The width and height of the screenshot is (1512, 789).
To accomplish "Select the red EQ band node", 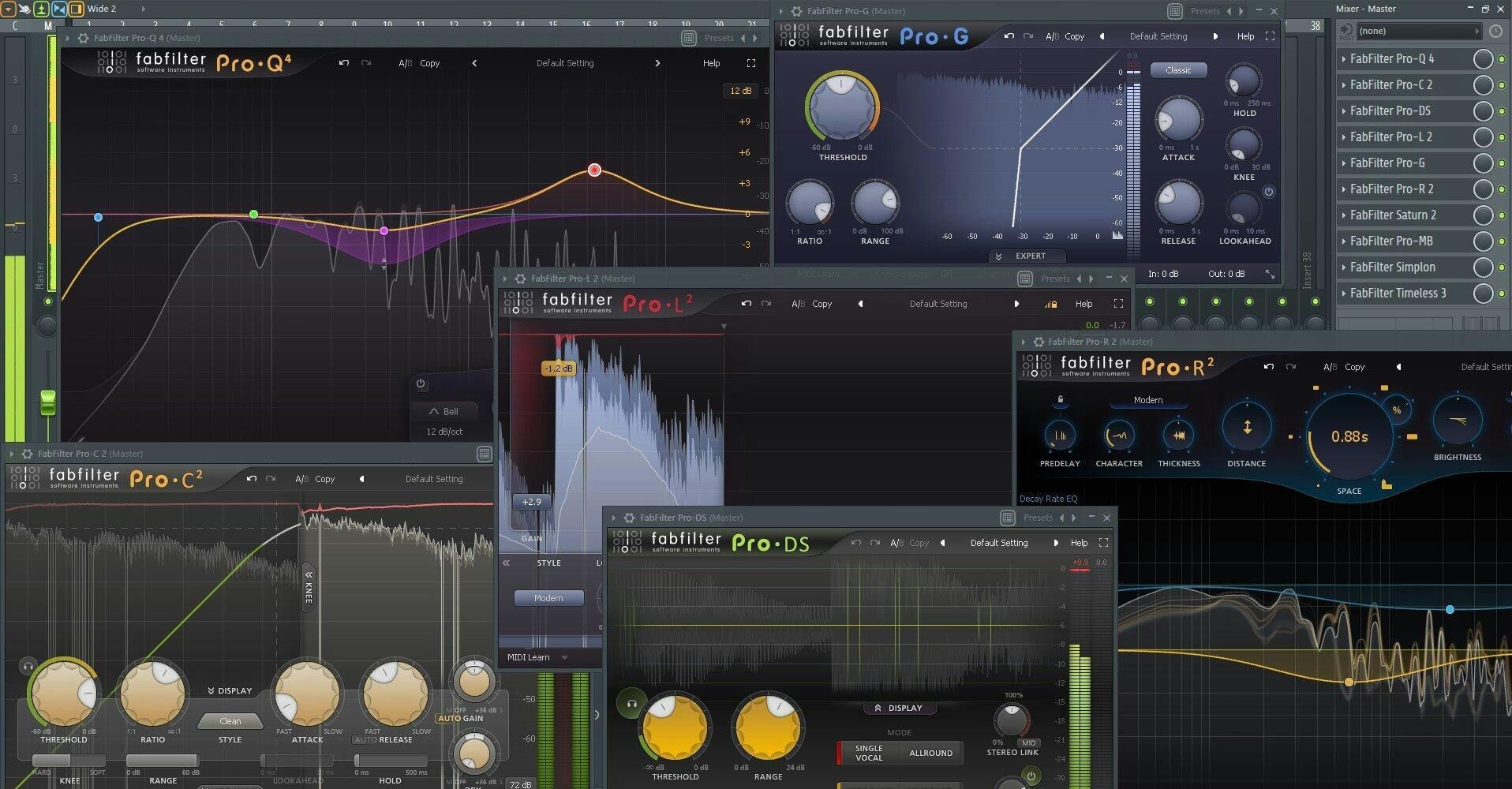I will (x=595, y=170).
